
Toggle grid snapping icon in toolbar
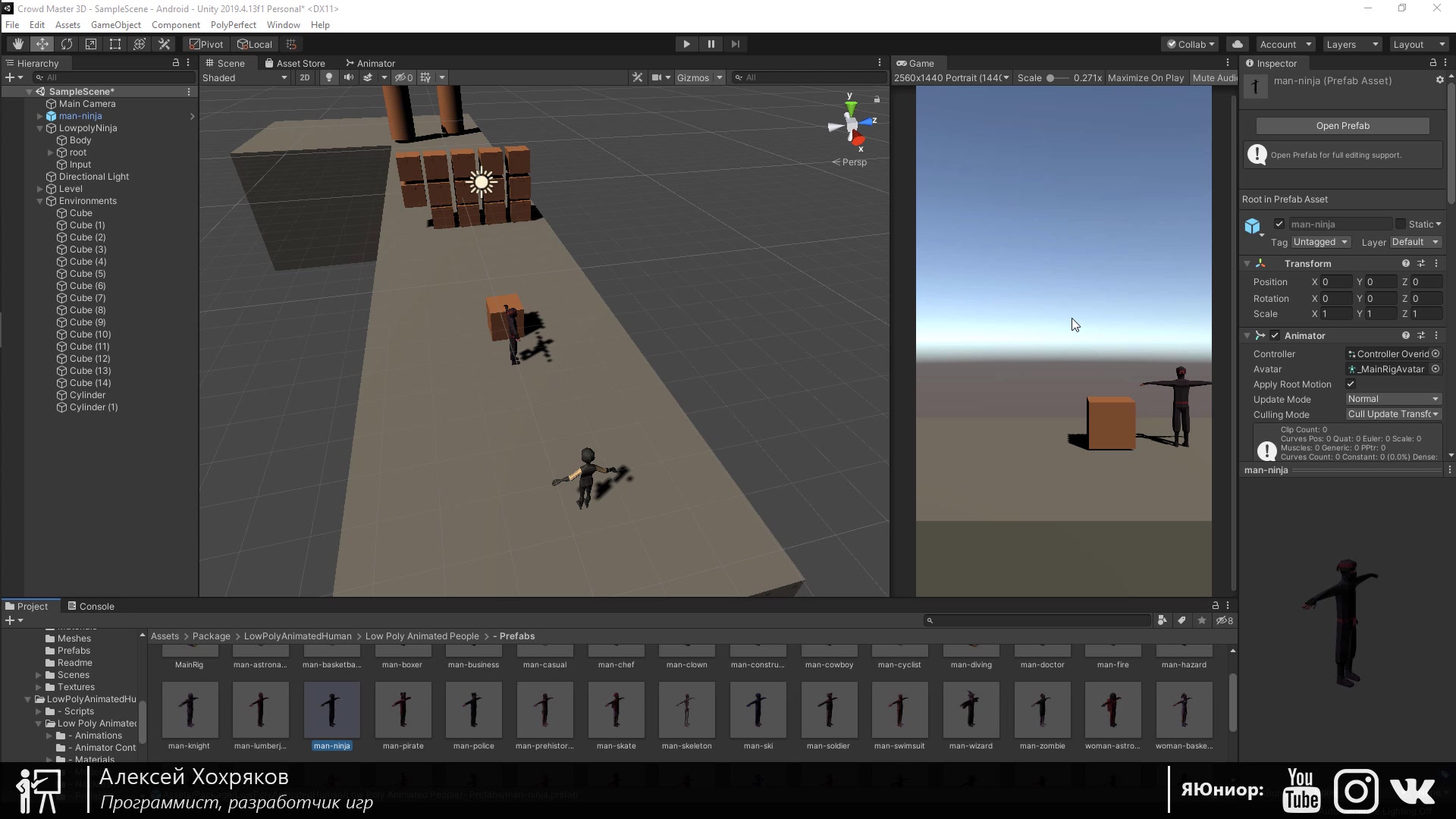[291, 44]
